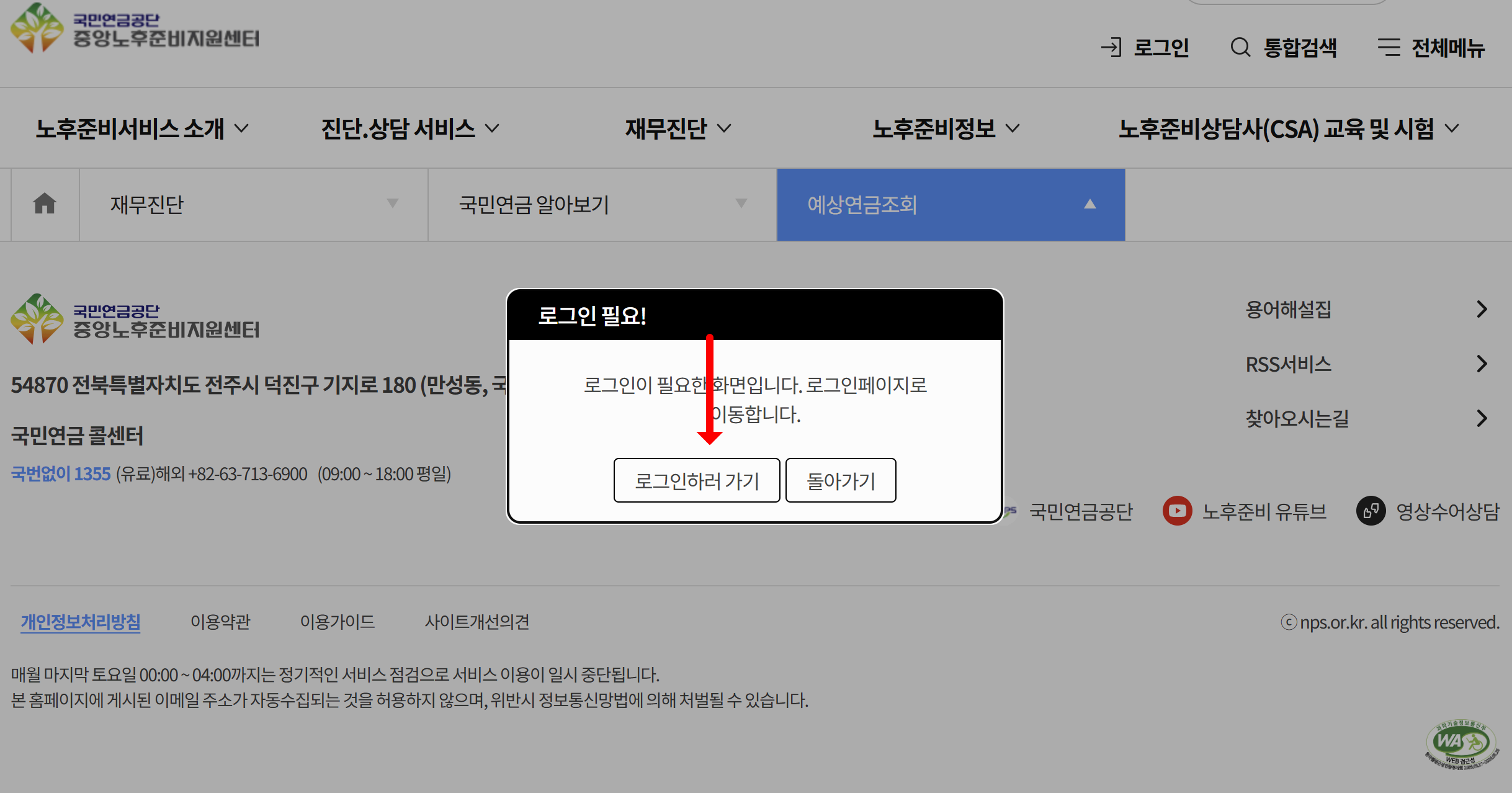This screenshot has width=1512, height=793.
Task: Expand the 국민연금 알아보기 dropdown
Action: 741,204
